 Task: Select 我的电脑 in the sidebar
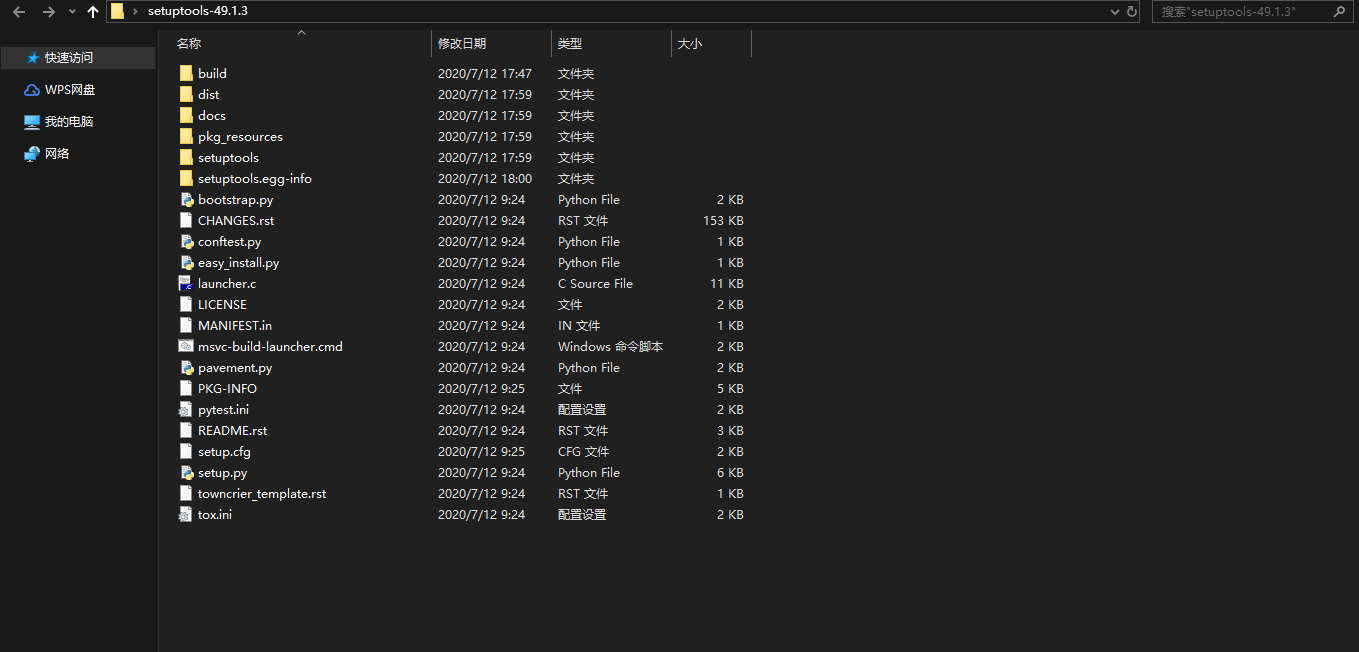click(69, 122)
